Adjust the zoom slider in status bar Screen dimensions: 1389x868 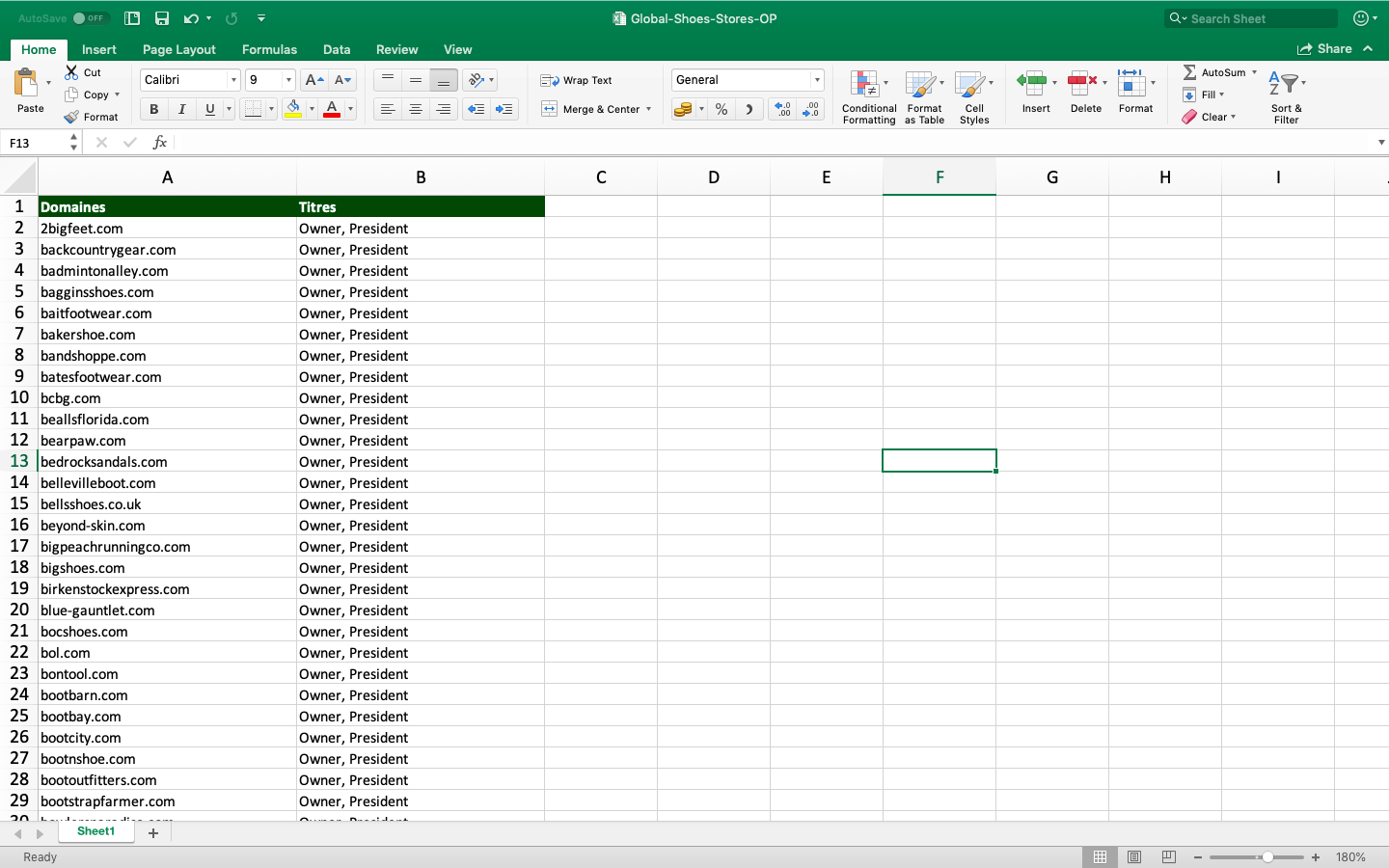tap(1267, 857)
